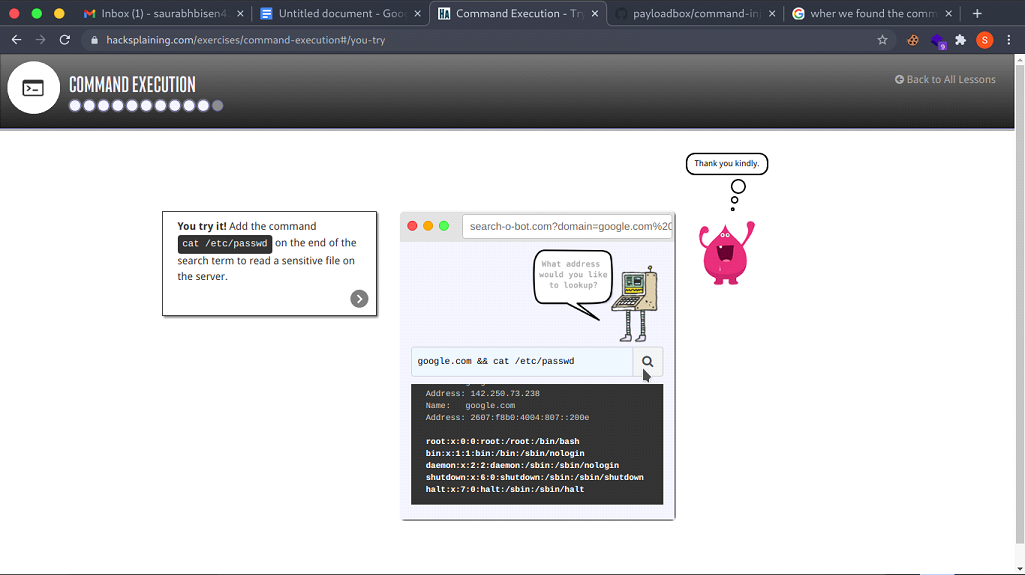Click the Command Execution terminal logo

point(33,88)
